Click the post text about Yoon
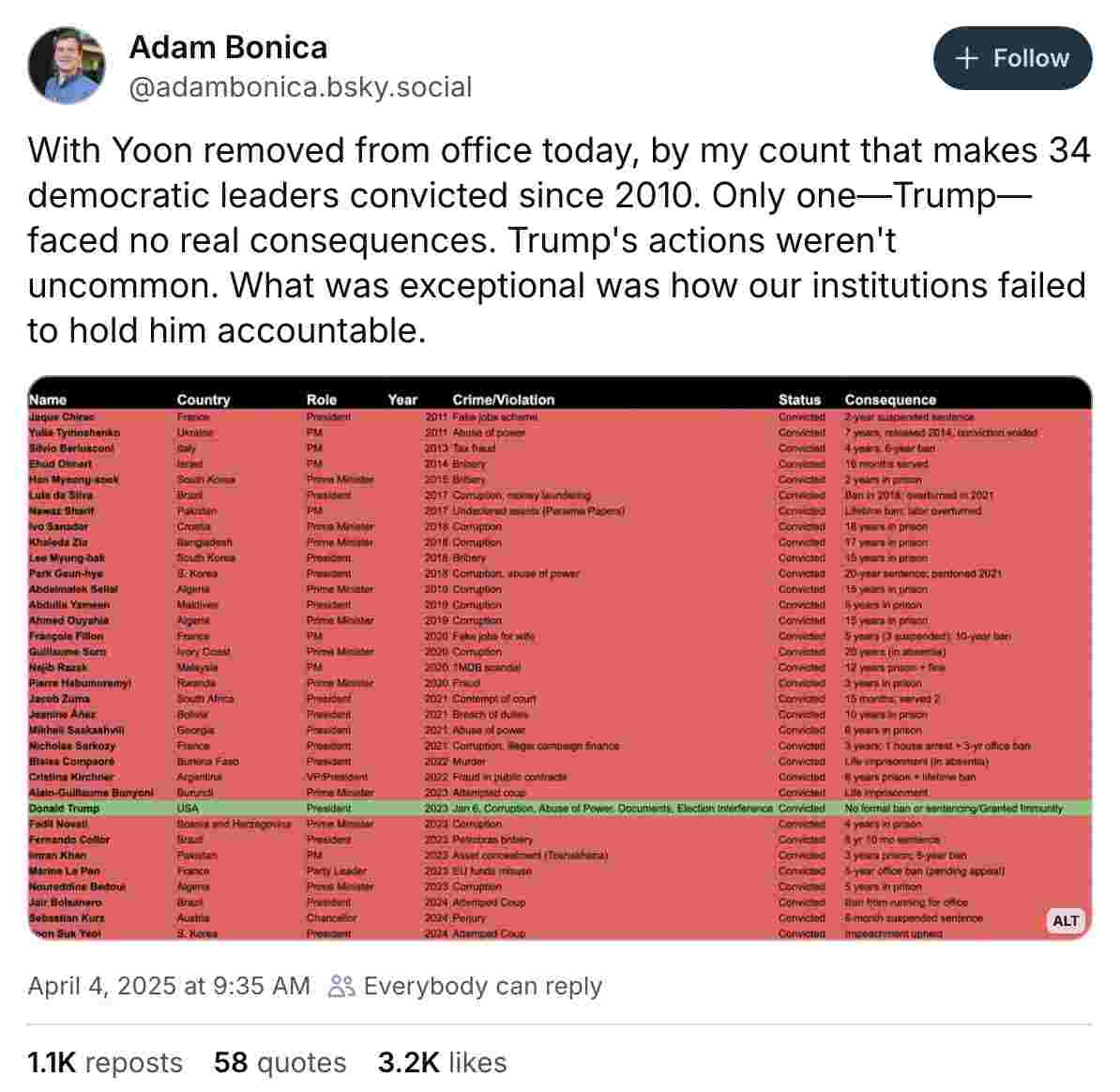The image size is (1120, 1092). pos(558,240)
